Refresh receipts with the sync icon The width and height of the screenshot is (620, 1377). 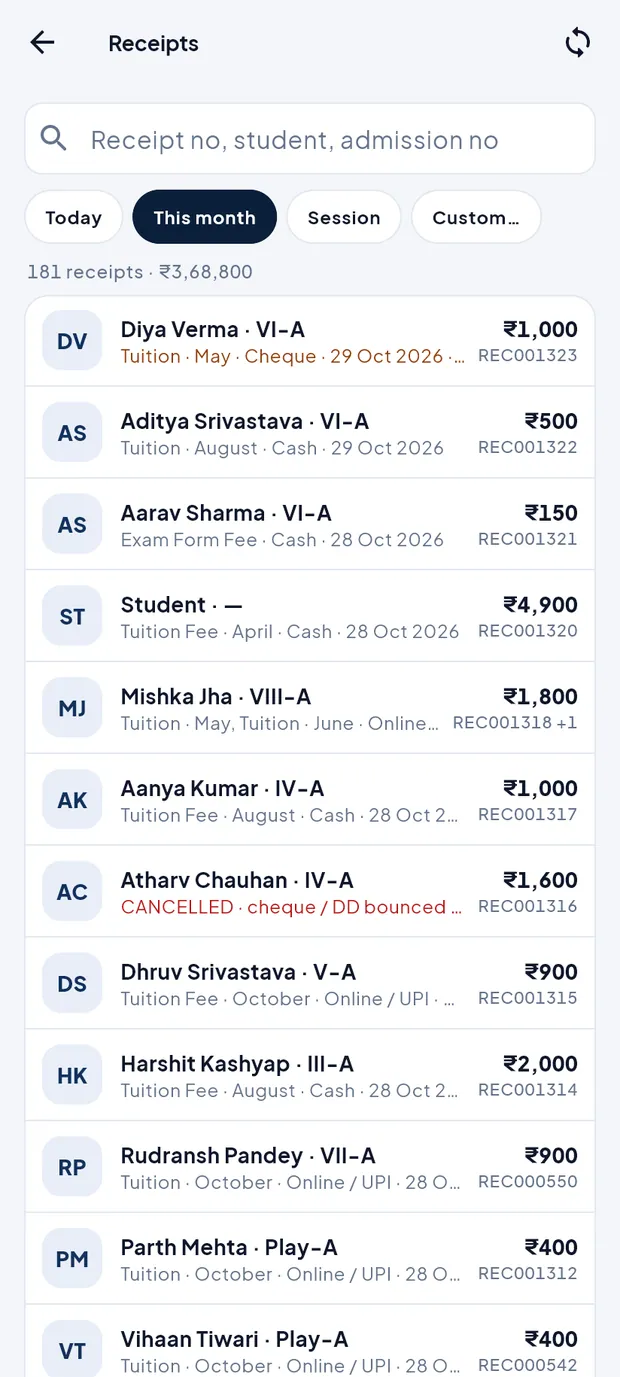click(578, 42)
